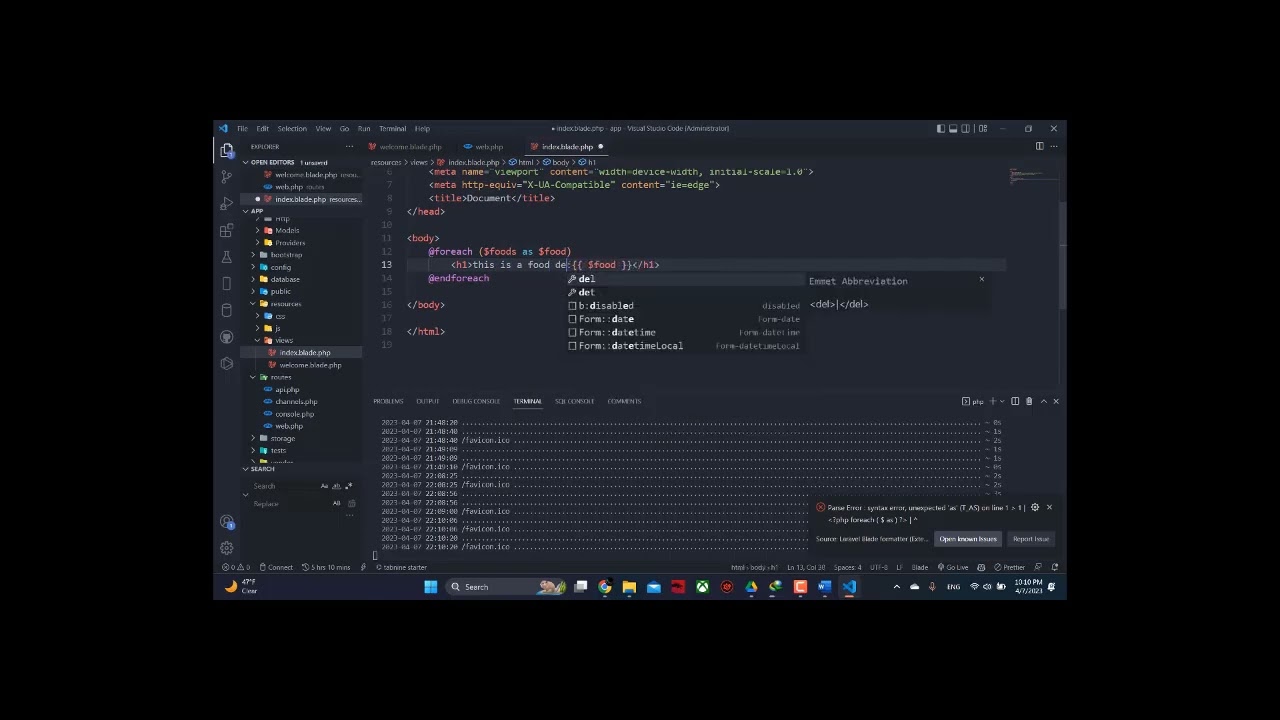Open the Extensions view
Viewport: 1280px width, 720px height.
[x=227, y=230]
